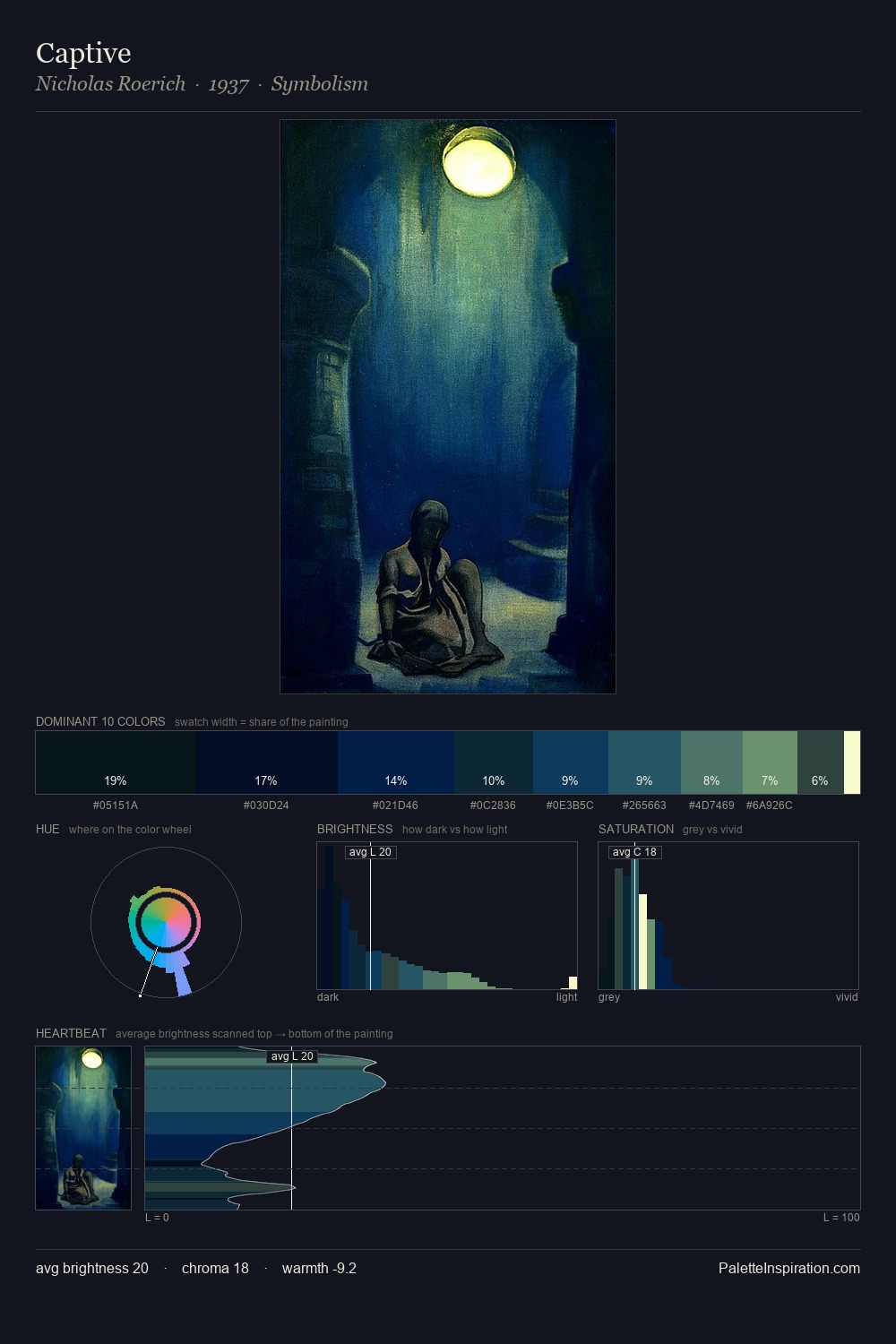Click the "vivid" axis label
This screenshot has height=1344, width=896.
[847, 996]
